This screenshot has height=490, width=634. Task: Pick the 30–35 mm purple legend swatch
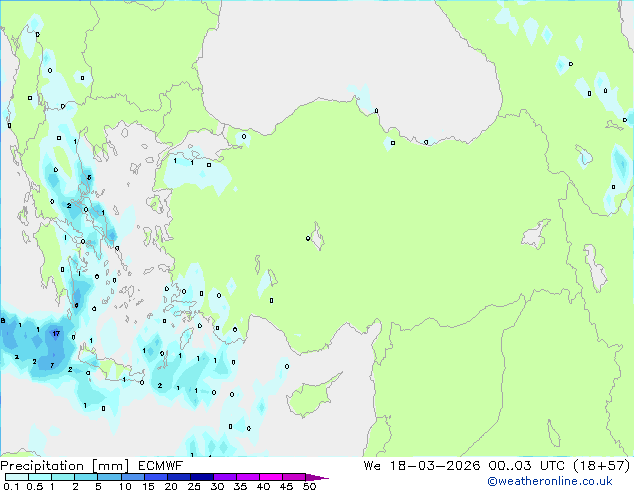(224, 477)
